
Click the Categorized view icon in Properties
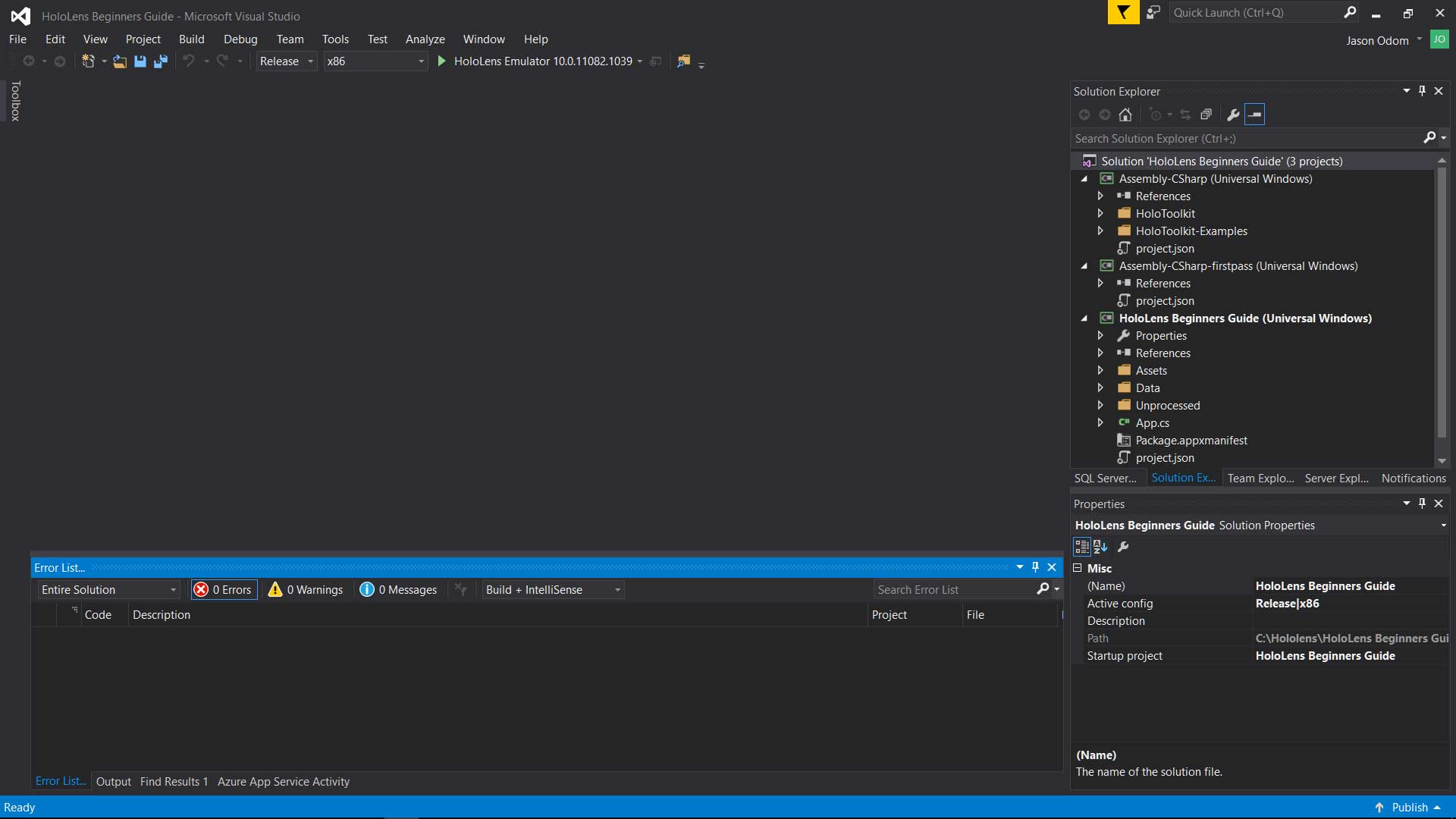[1082, 547]
